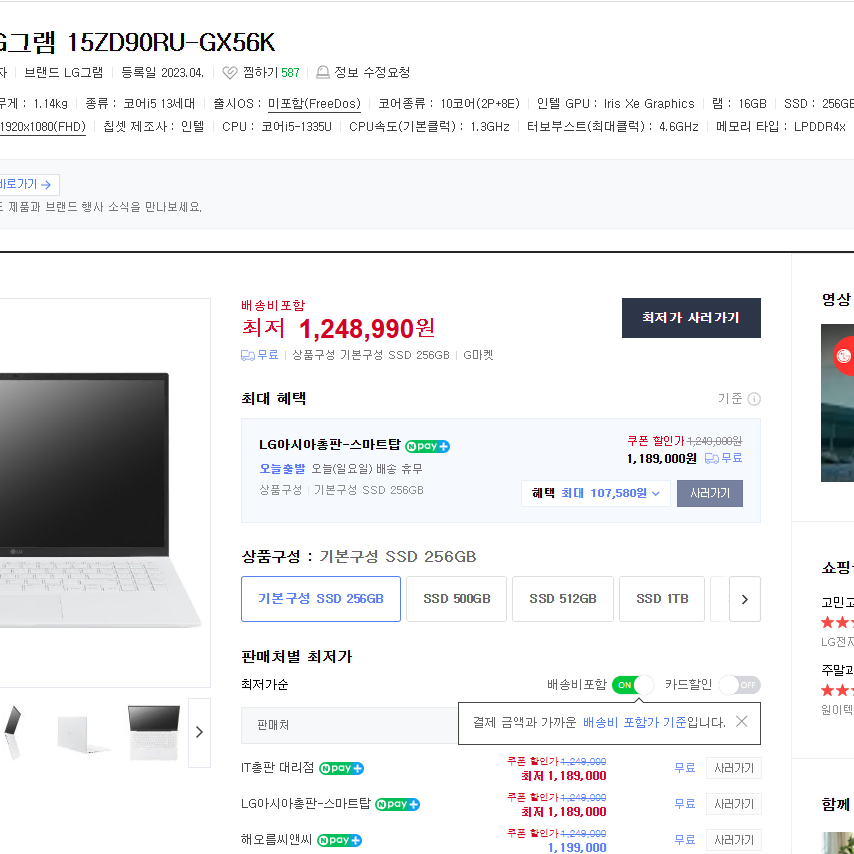The height and width of the screenshot is (854, 854).
Task: Open the video thumbnail under 영상
Action: [838, 403]
